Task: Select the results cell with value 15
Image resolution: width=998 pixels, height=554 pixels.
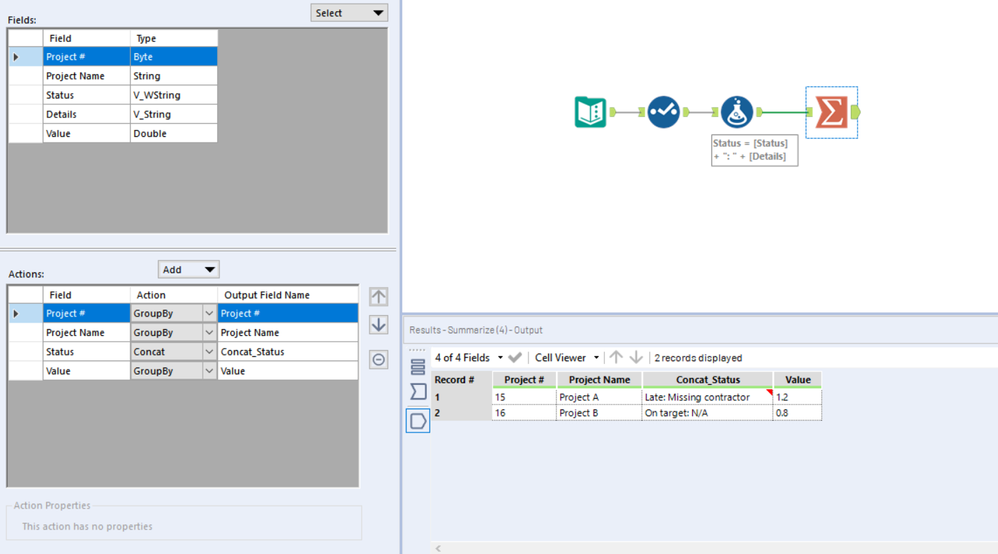Action: 524,397
